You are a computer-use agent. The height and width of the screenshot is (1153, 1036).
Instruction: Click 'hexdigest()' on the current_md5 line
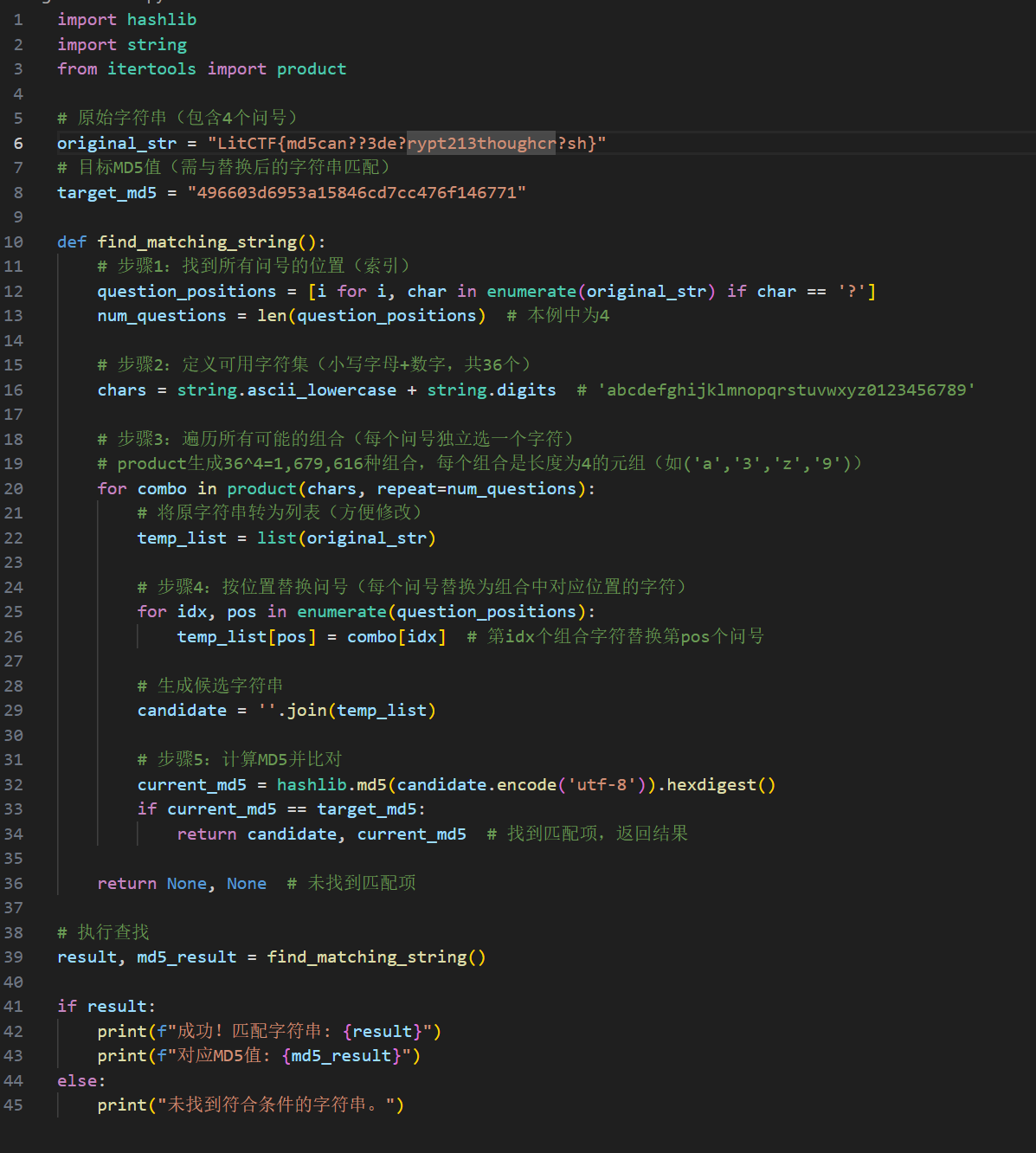point(721,785)
